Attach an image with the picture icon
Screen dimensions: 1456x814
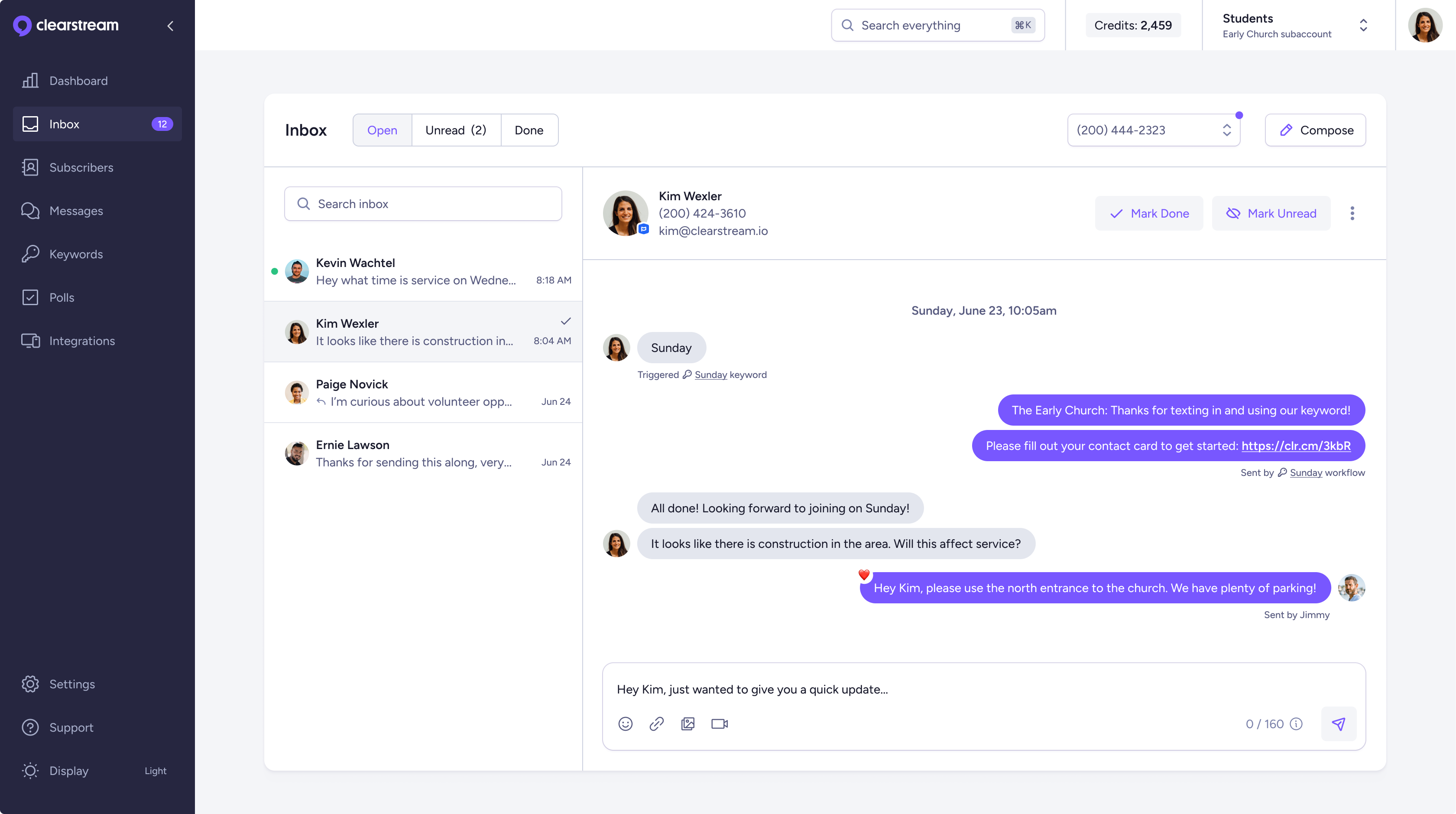click(688, 723)
